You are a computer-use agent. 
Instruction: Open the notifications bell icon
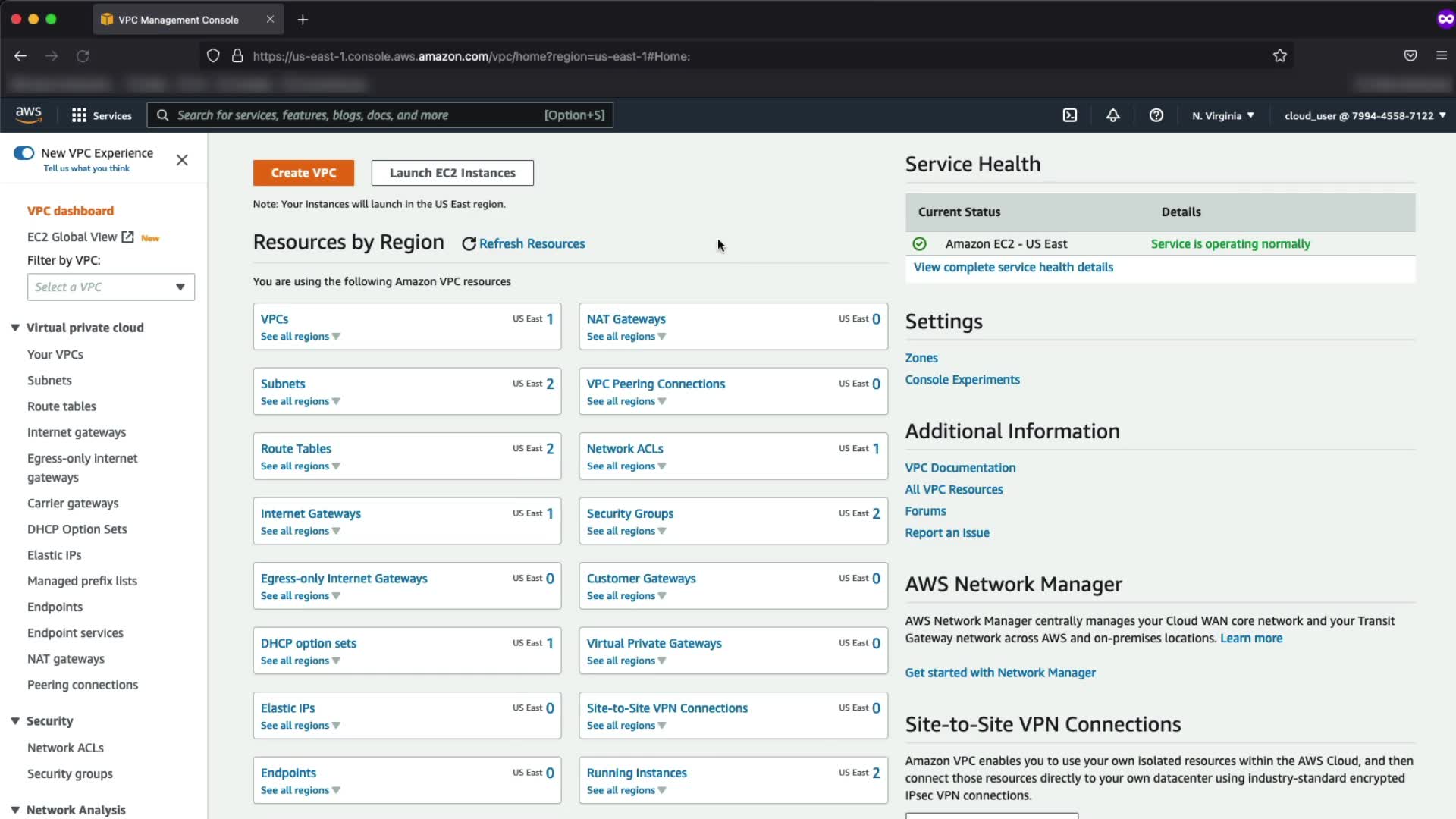(x=1112, y=115)
